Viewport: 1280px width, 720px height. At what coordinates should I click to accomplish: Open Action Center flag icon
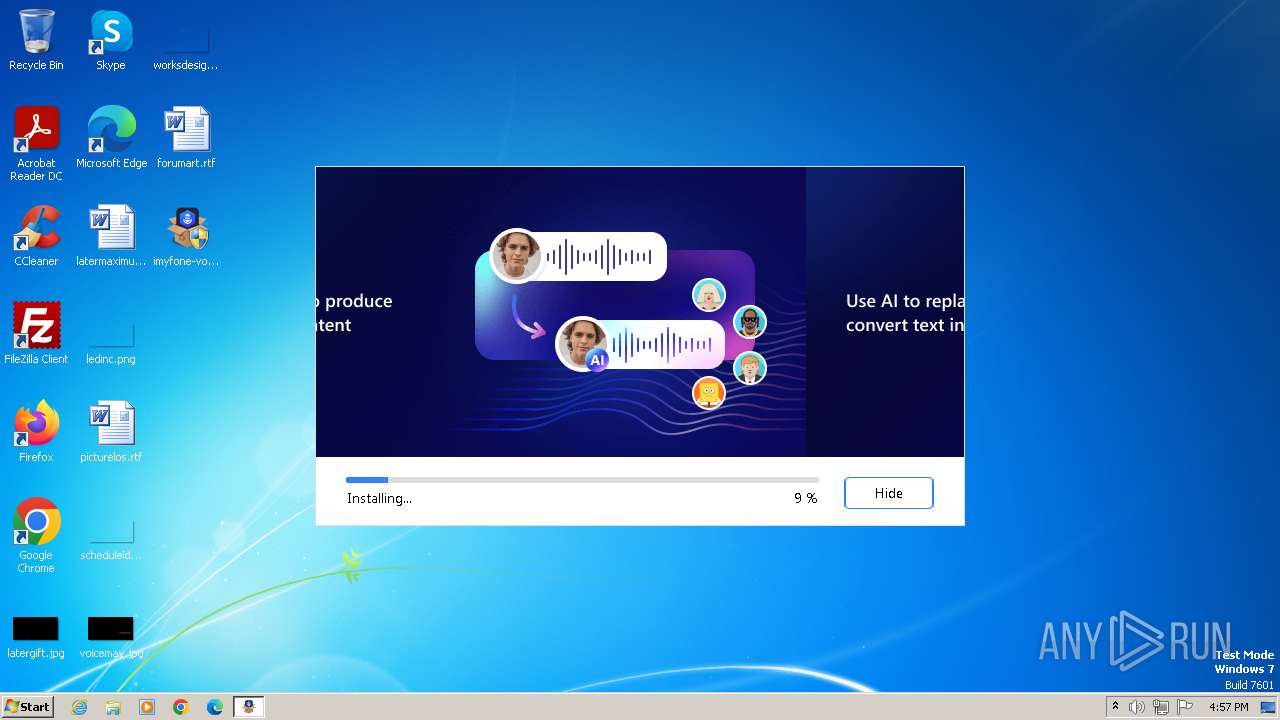point(1185,707)
